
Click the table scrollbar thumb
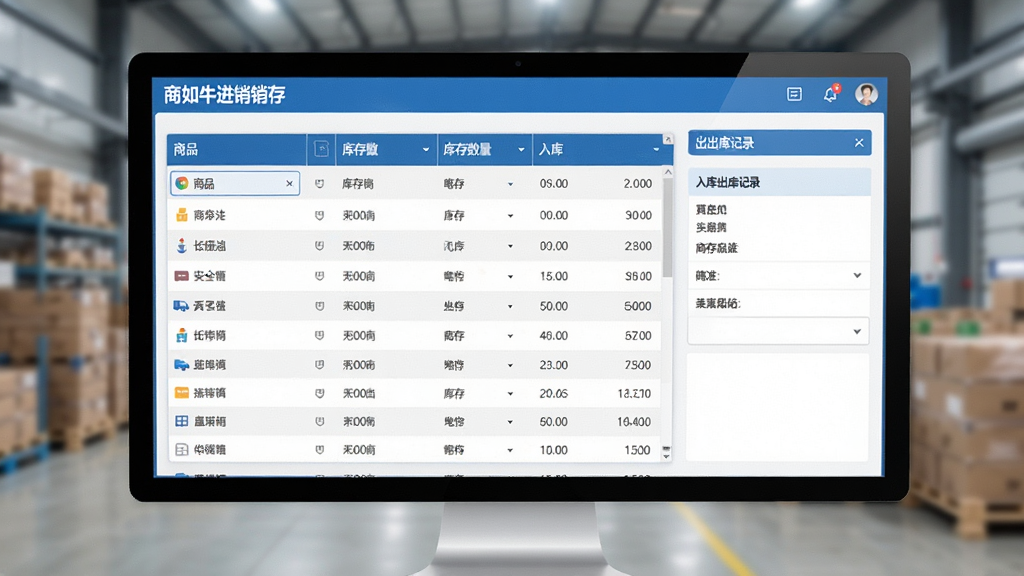pos(667,227)
